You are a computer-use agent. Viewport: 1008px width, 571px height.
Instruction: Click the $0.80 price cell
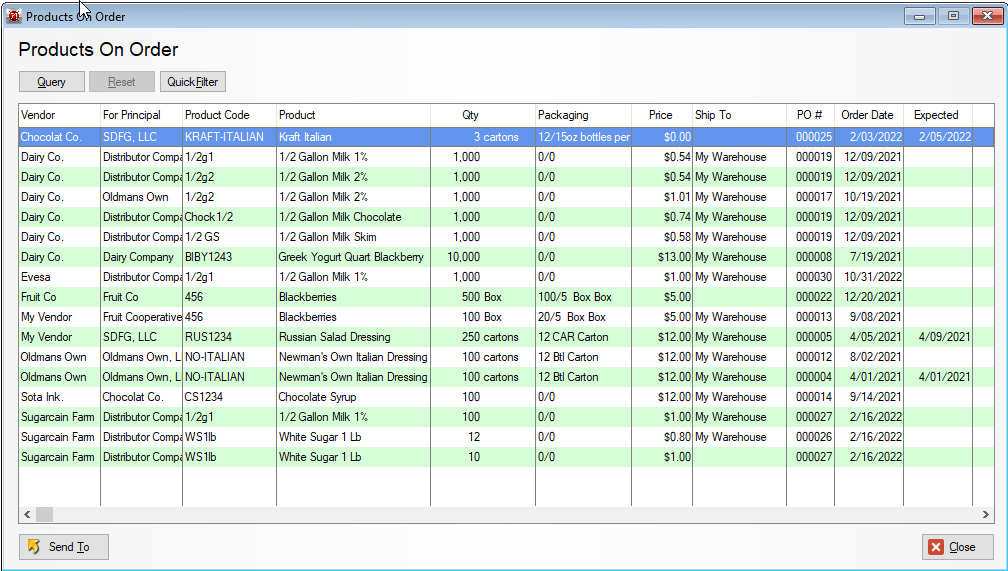coord(662,437)
